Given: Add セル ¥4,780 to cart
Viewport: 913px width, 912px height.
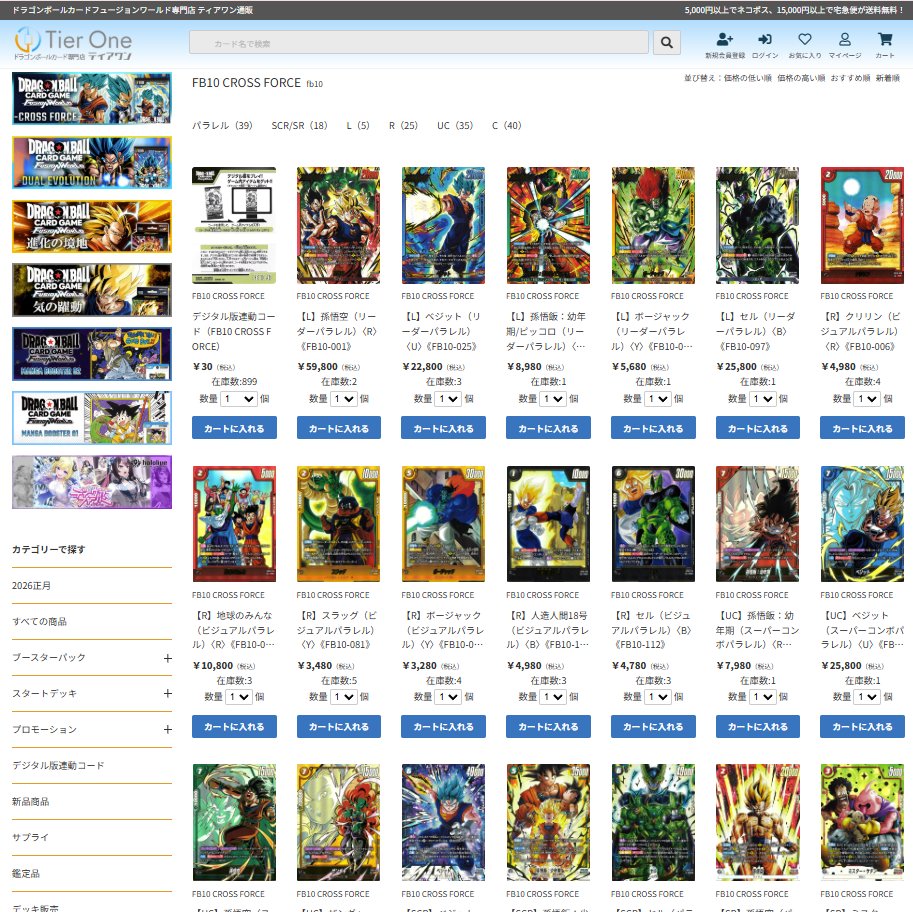Looking at the screenshot, I should pos(653,727).
